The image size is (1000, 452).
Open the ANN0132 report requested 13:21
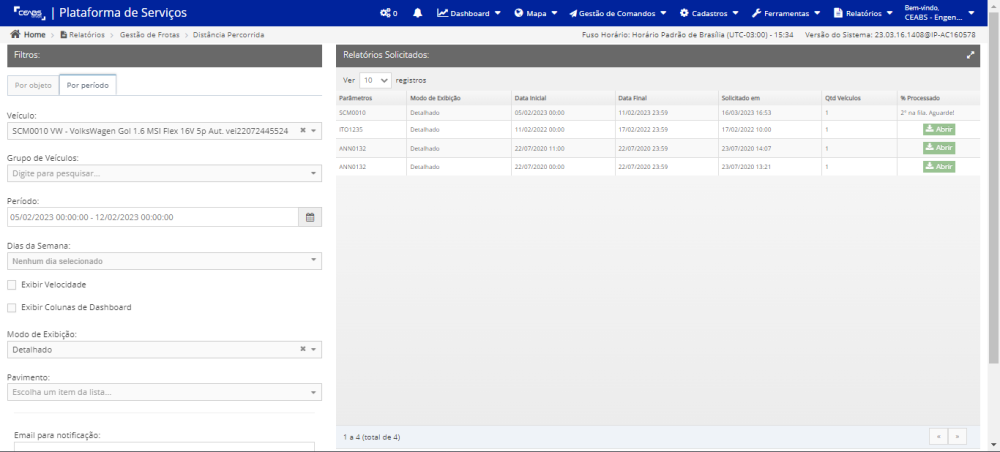pos(939,166)
